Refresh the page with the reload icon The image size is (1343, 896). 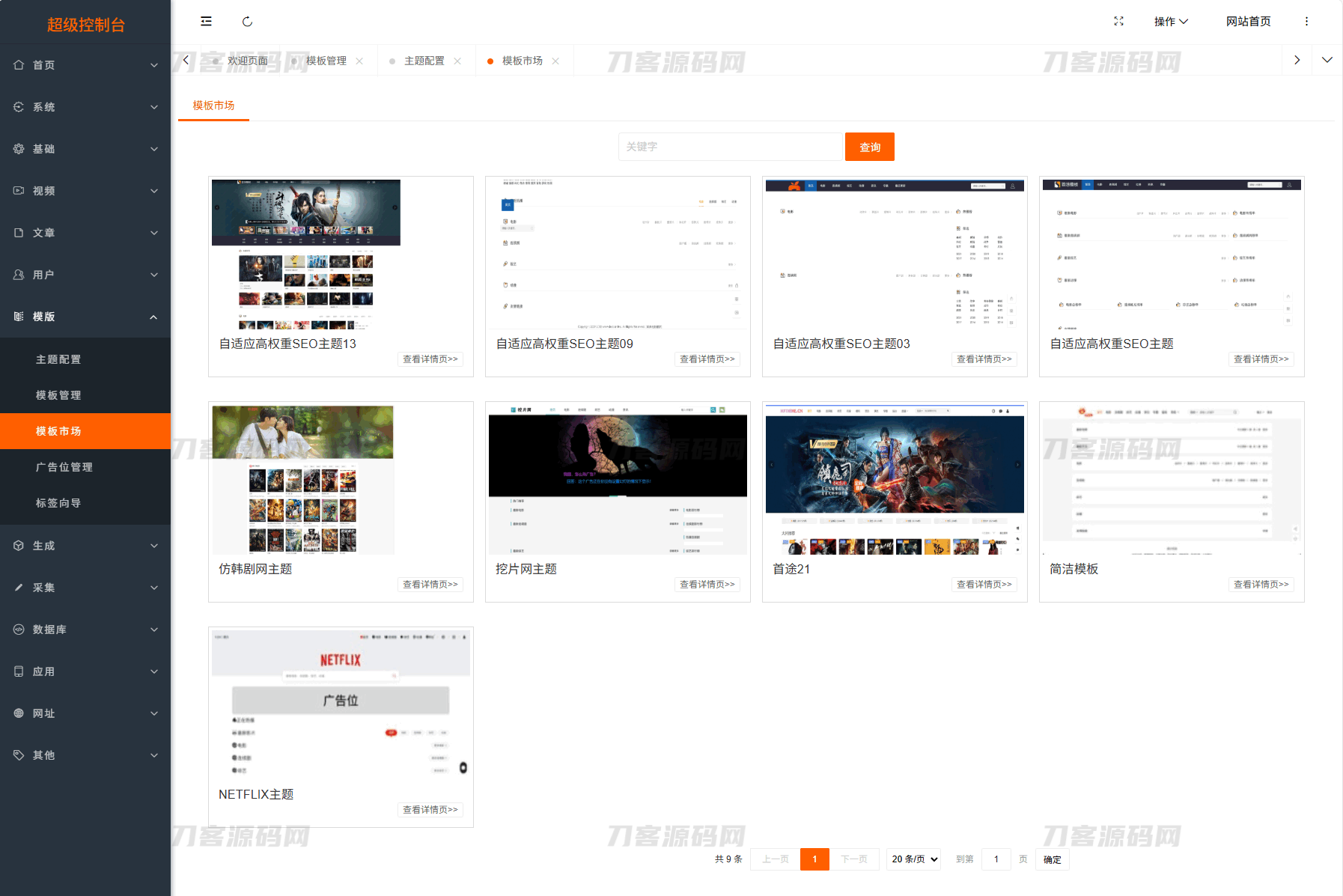(247, 21)
